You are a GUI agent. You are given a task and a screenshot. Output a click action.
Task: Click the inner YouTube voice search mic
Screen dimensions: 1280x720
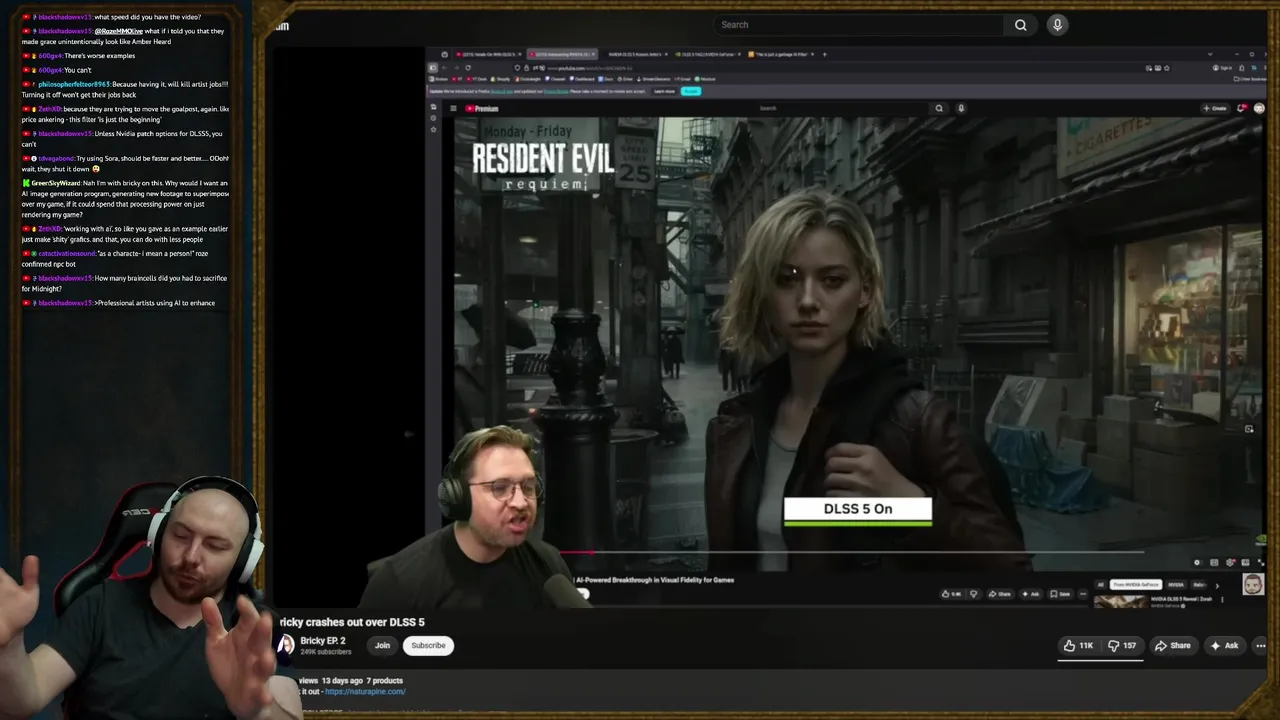click(x=961, y=108)
